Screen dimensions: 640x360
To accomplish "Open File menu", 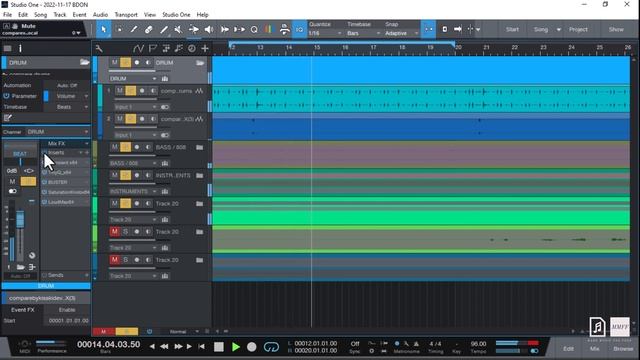I will (7, 14).
